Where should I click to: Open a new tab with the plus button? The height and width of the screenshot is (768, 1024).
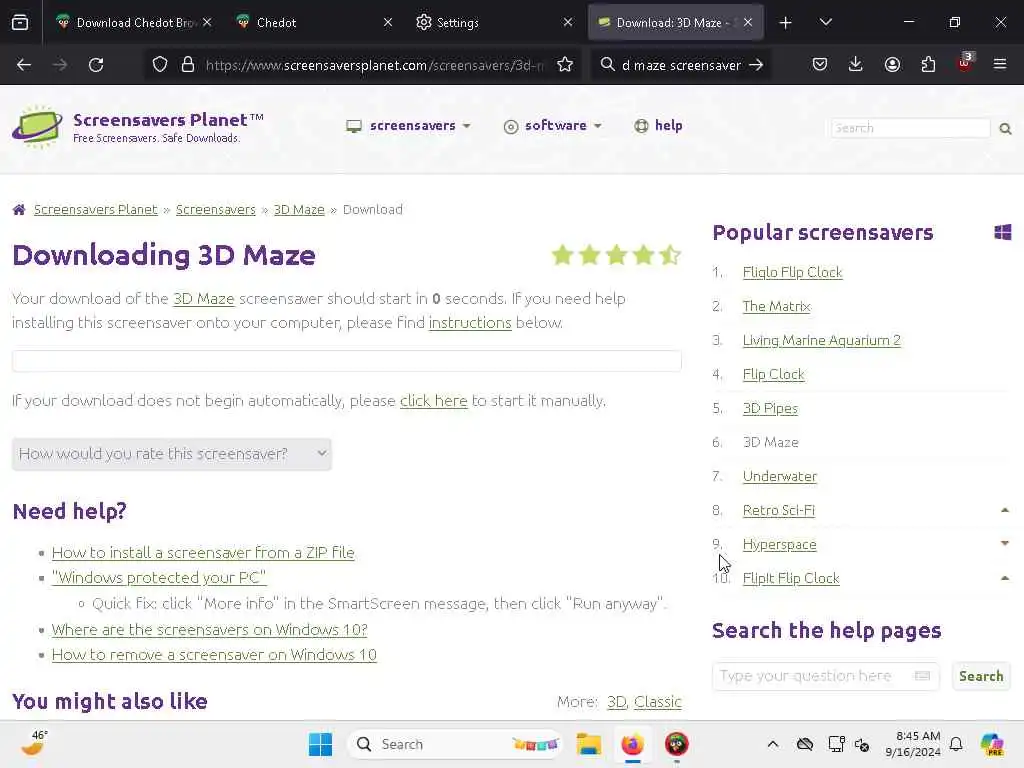click(x=786, y=22)
